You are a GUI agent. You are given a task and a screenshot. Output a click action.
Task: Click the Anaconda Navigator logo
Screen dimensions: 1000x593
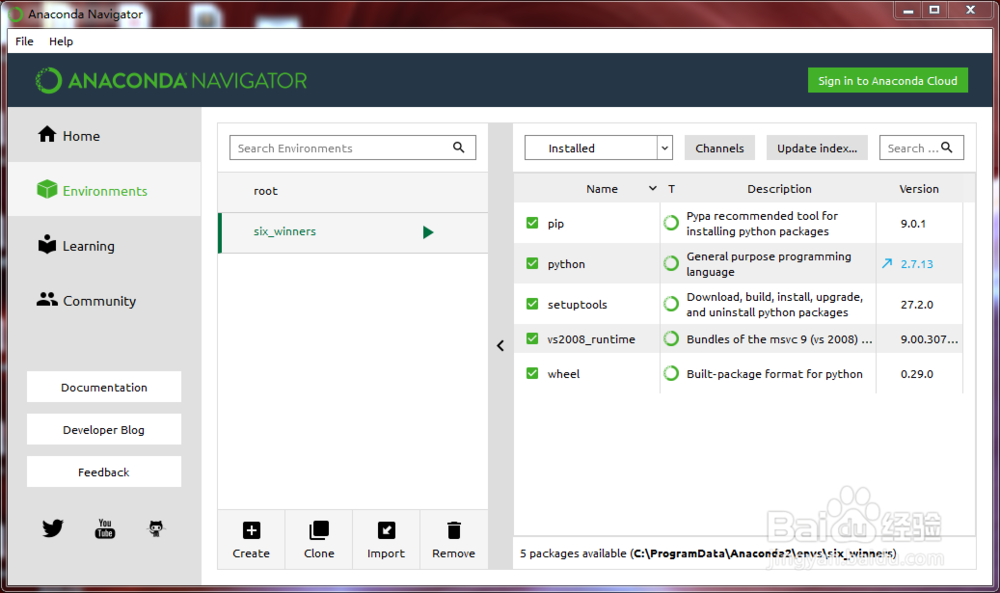point(171,81)
